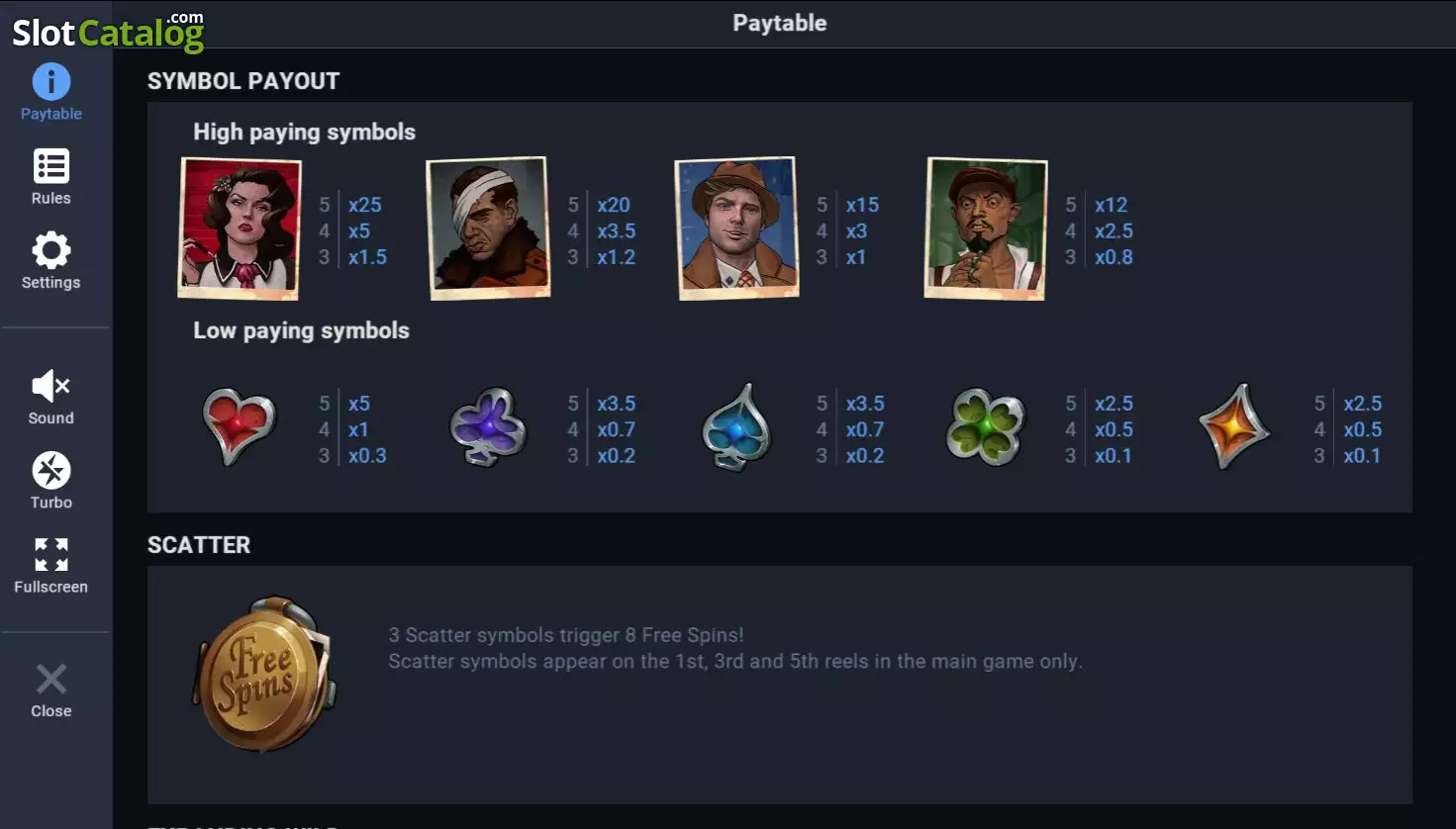Viewport: 1456px width, 829px height.
Task: Click the purple club symbol
Action: [x=487, y=427]
